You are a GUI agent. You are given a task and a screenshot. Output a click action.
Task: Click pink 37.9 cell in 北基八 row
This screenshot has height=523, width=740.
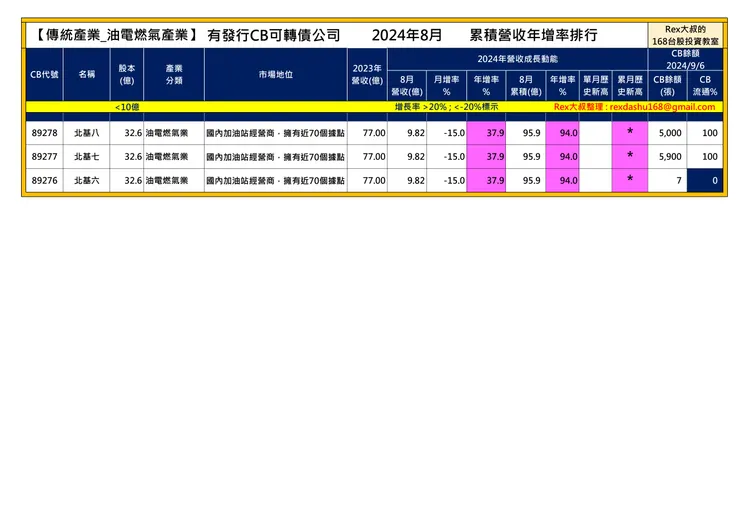pos(486,133)
